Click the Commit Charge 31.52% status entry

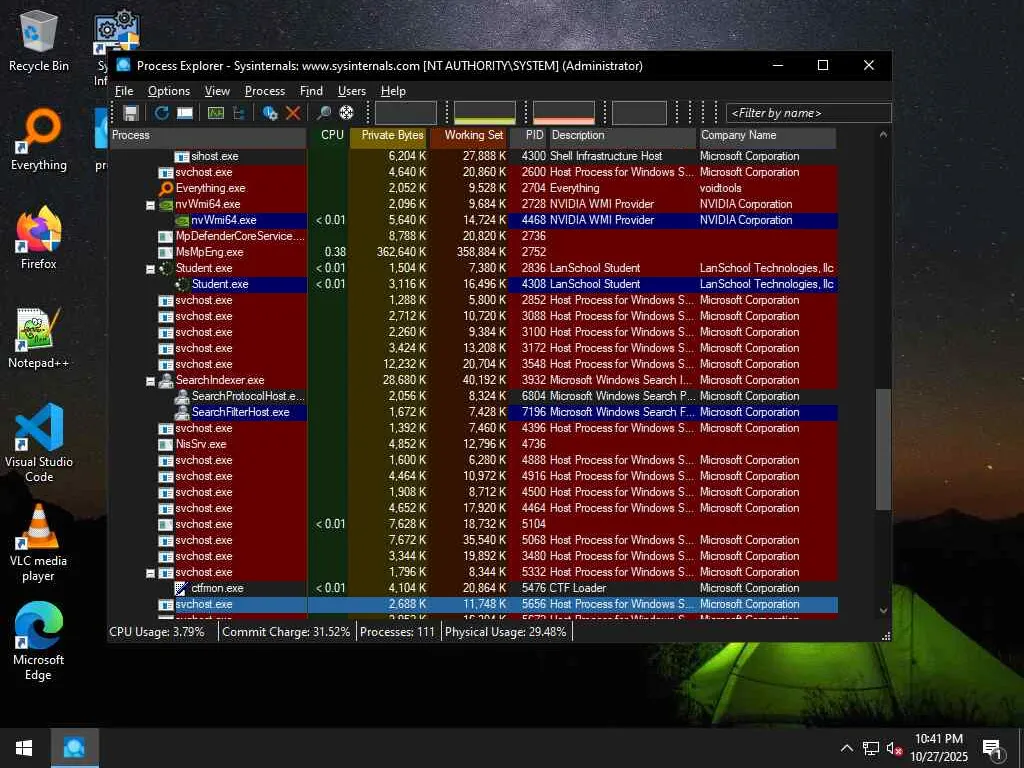(286, 632)
